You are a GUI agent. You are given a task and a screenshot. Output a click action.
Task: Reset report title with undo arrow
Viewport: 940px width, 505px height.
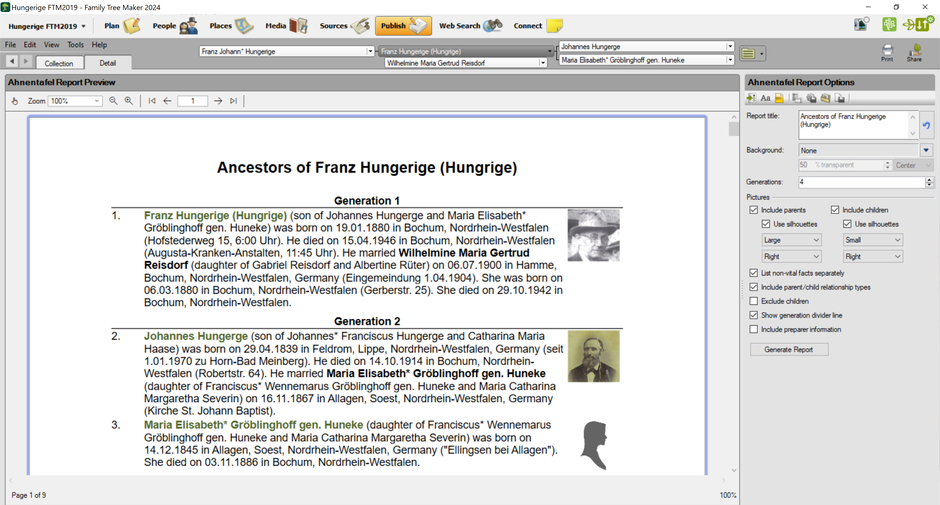(926, 125)
